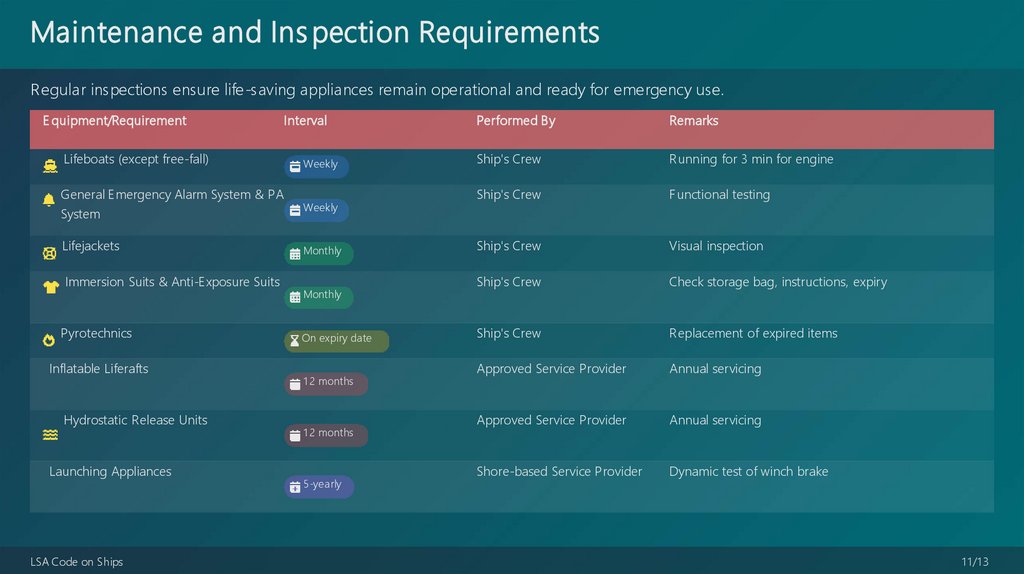1024x574 pixels.
Task: Click the Equipment/Requirement column header
Action: coord(114,121)
